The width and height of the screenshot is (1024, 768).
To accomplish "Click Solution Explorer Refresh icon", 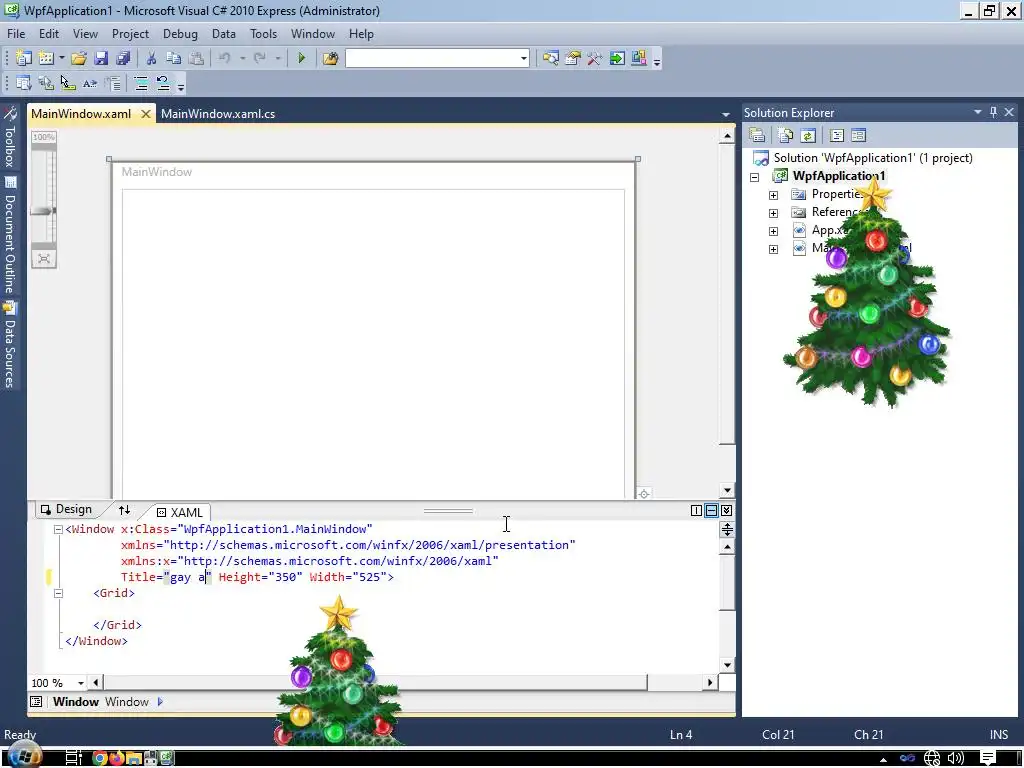I will 808,135.
